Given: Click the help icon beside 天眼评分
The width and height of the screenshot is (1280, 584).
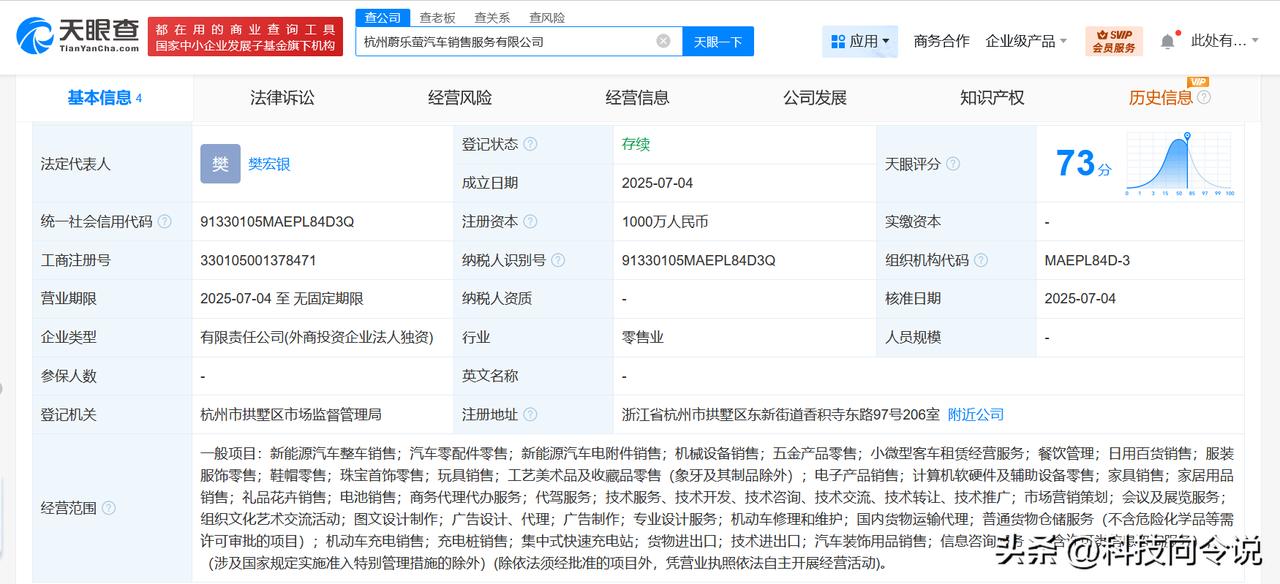Looking at the screenshot, I should click(953, 163).
